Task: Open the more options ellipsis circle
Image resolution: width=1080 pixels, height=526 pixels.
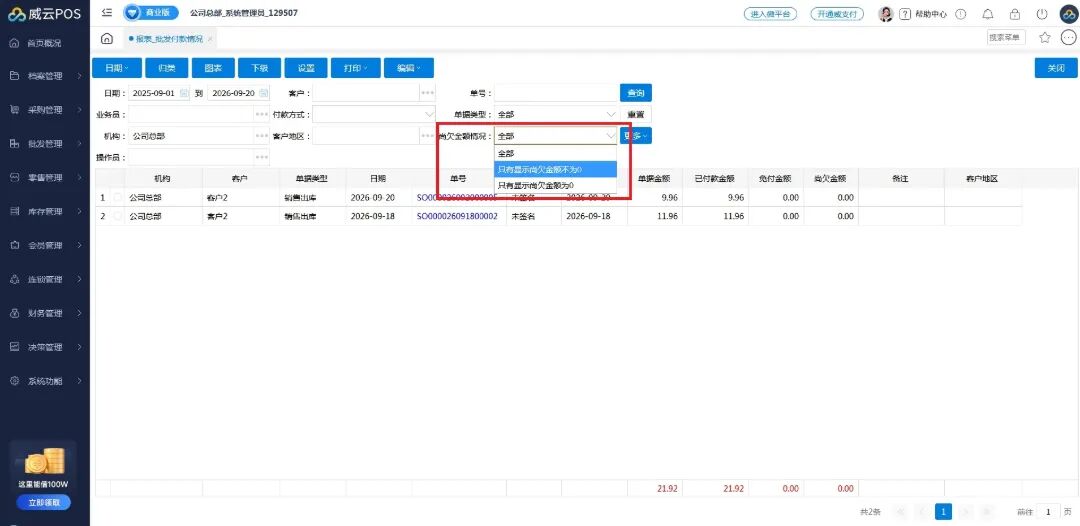Action: [1068, 38]
